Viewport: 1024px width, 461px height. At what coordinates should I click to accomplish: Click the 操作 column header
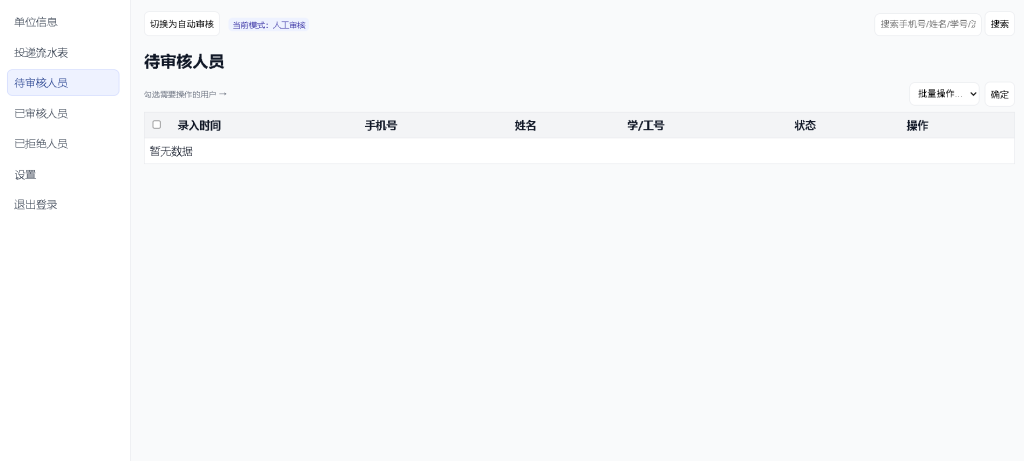917,126
